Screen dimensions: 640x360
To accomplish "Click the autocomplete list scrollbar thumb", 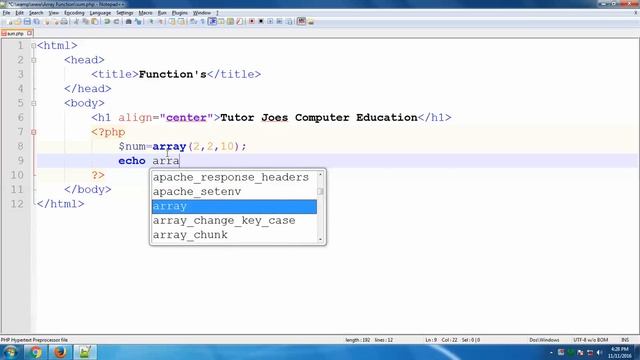I will [320, 191].
